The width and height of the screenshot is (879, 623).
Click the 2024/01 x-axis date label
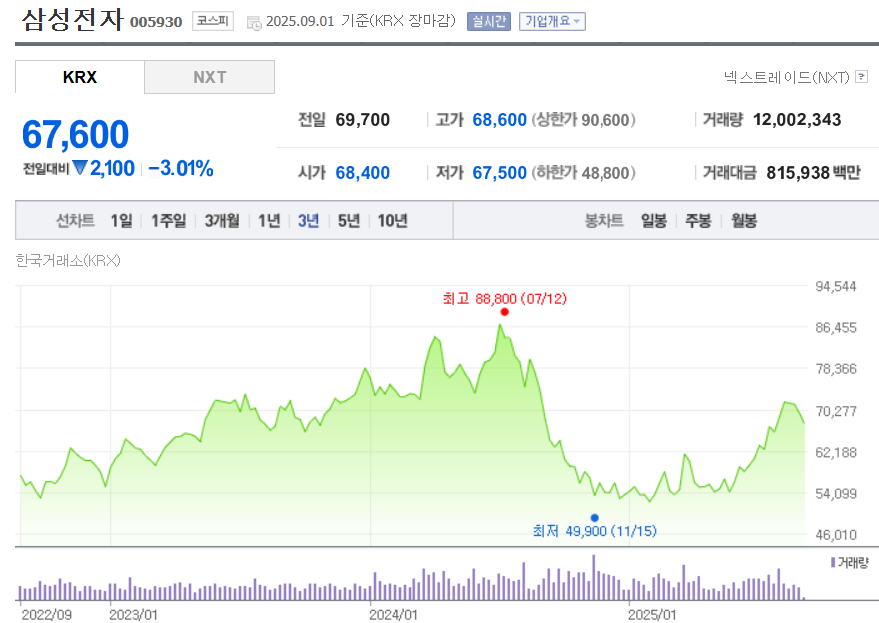pos(393,615)
